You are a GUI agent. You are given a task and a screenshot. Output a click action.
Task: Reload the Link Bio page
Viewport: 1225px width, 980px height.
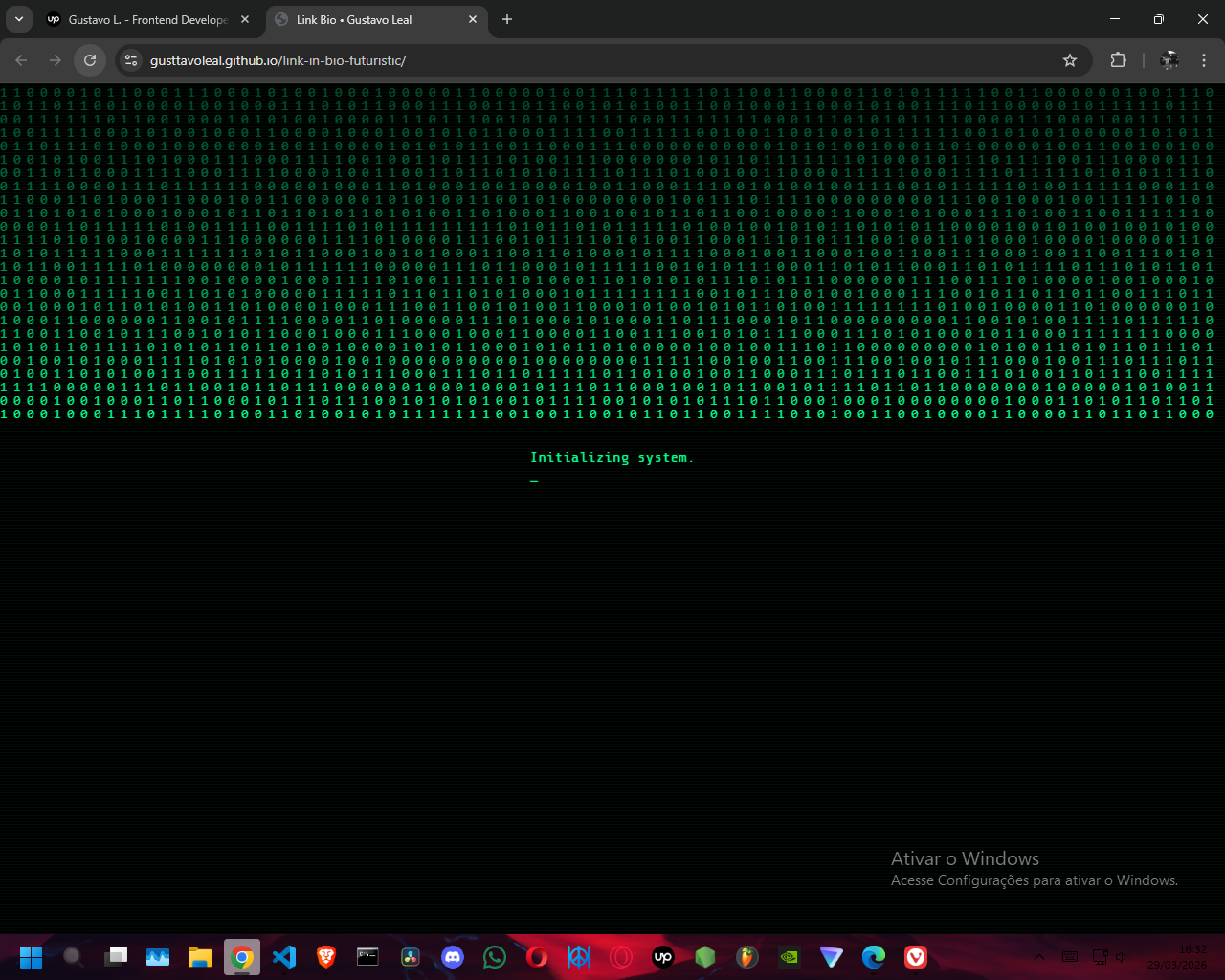click(x=90, y=60)
